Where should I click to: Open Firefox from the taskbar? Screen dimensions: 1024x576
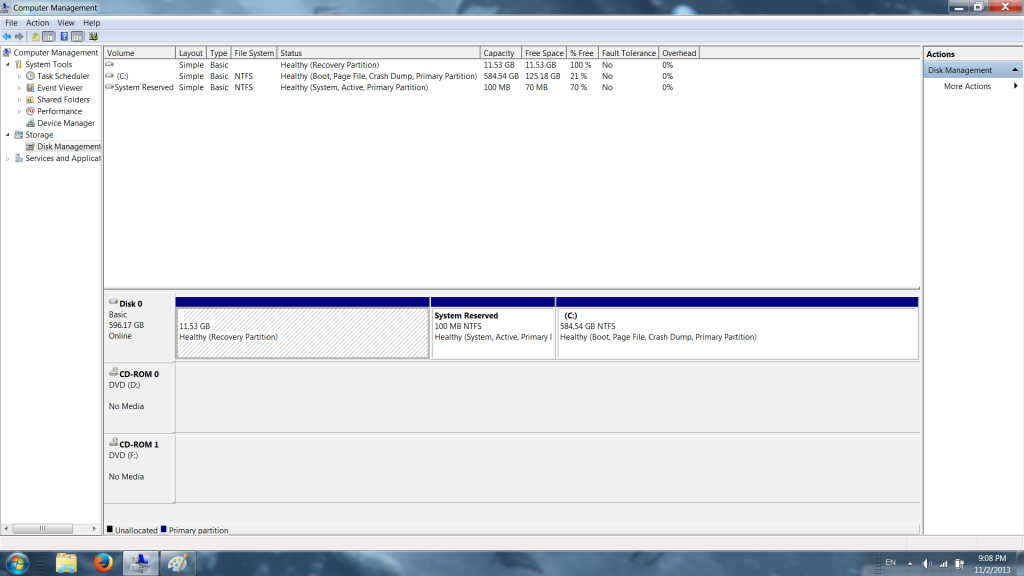(103, 563)
